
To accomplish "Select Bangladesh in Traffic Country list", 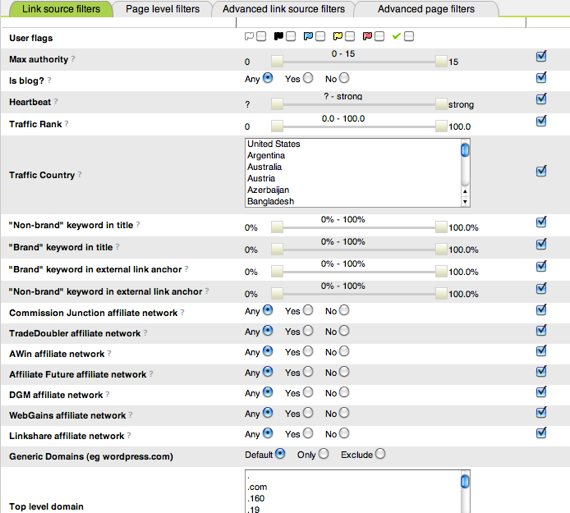I will (x=270, y=201).
